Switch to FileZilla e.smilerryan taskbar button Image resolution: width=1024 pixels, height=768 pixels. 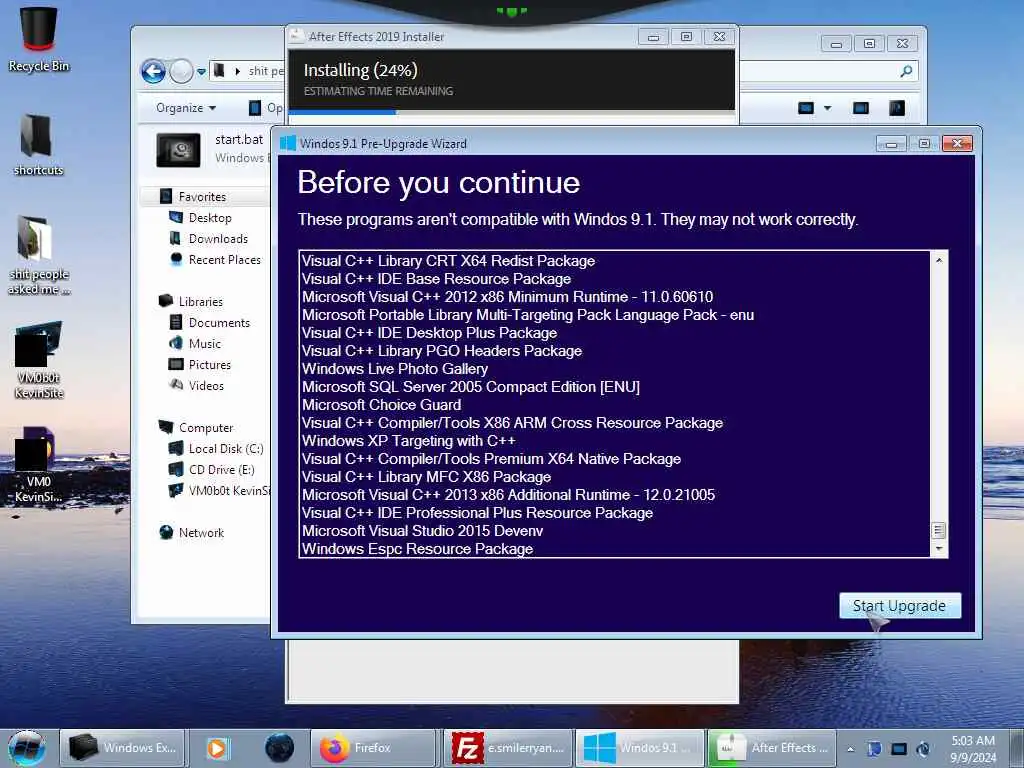pyautogui.click(x=508, y=748)
